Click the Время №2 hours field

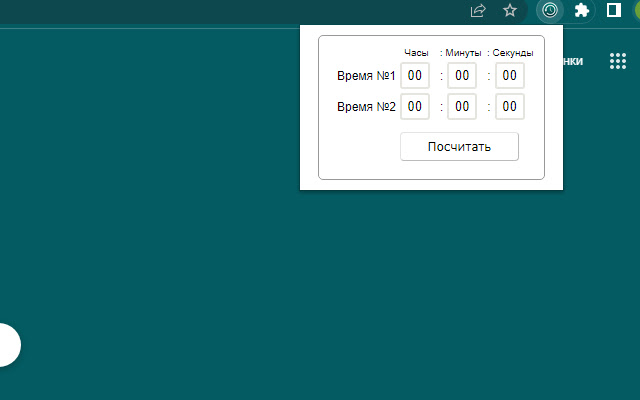pos(415,107)
